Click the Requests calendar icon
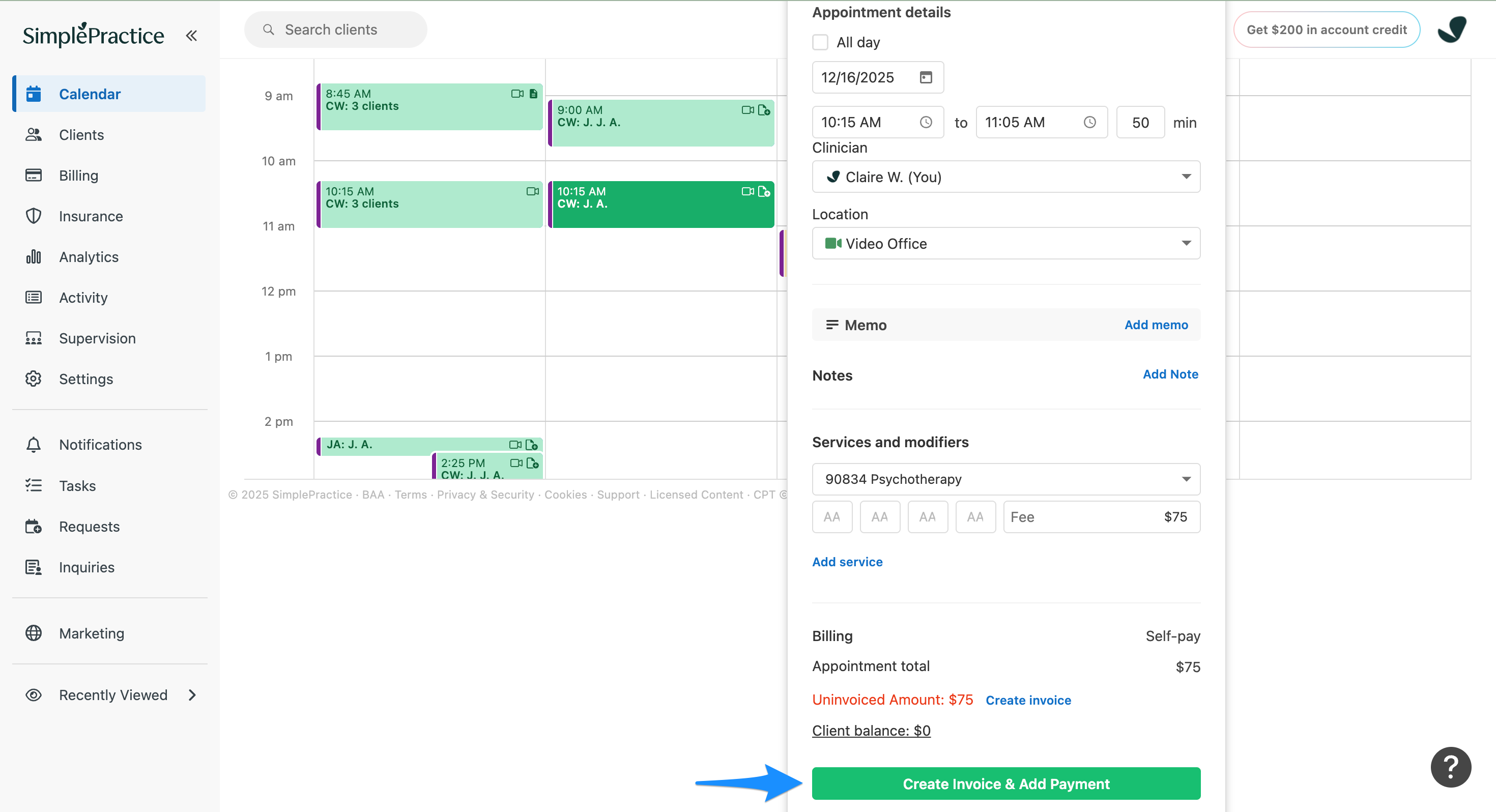 [34, 526]
